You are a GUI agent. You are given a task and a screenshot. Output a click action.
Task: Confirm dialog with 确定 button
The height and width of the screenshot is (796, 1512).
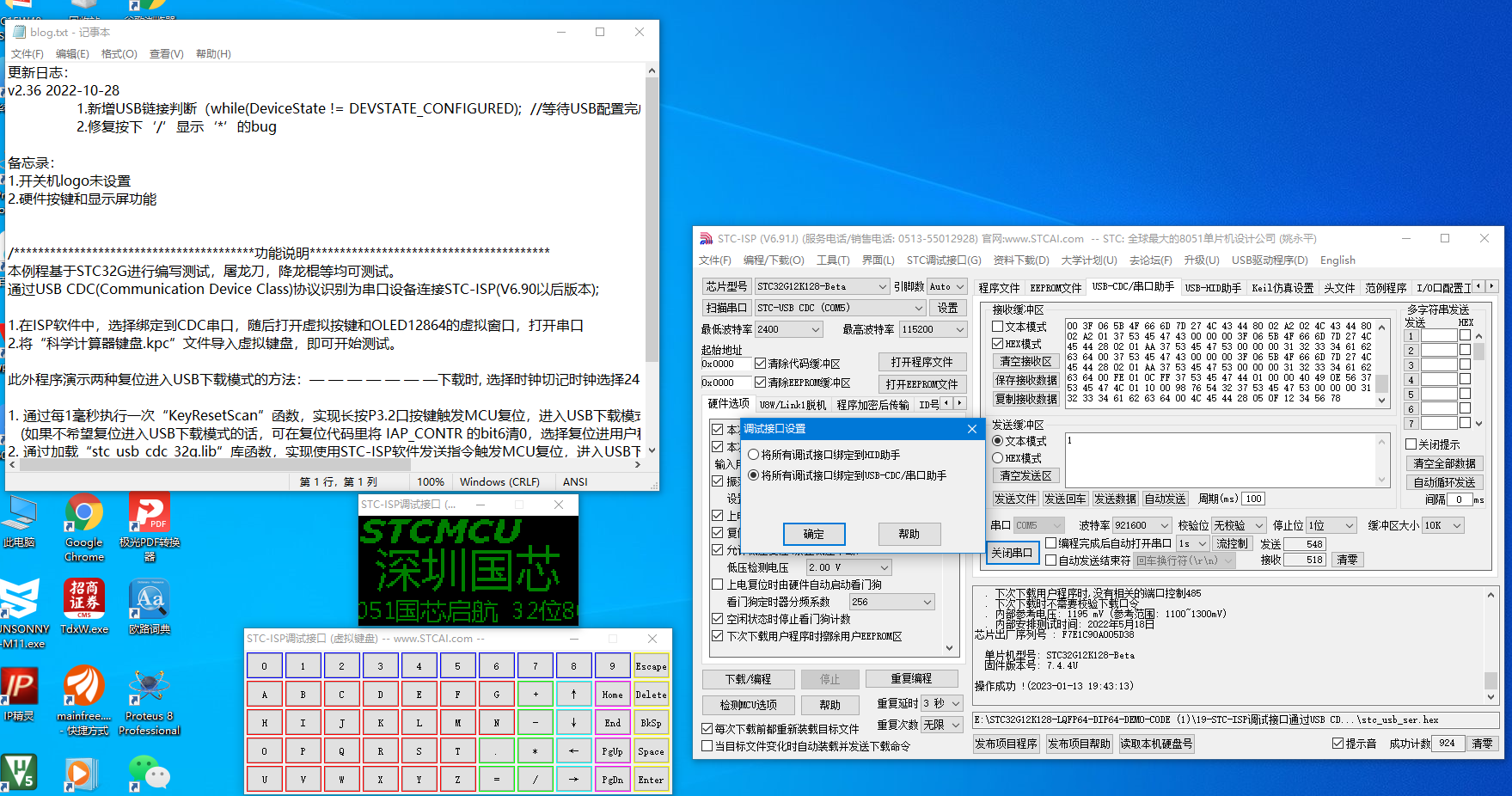814,534
